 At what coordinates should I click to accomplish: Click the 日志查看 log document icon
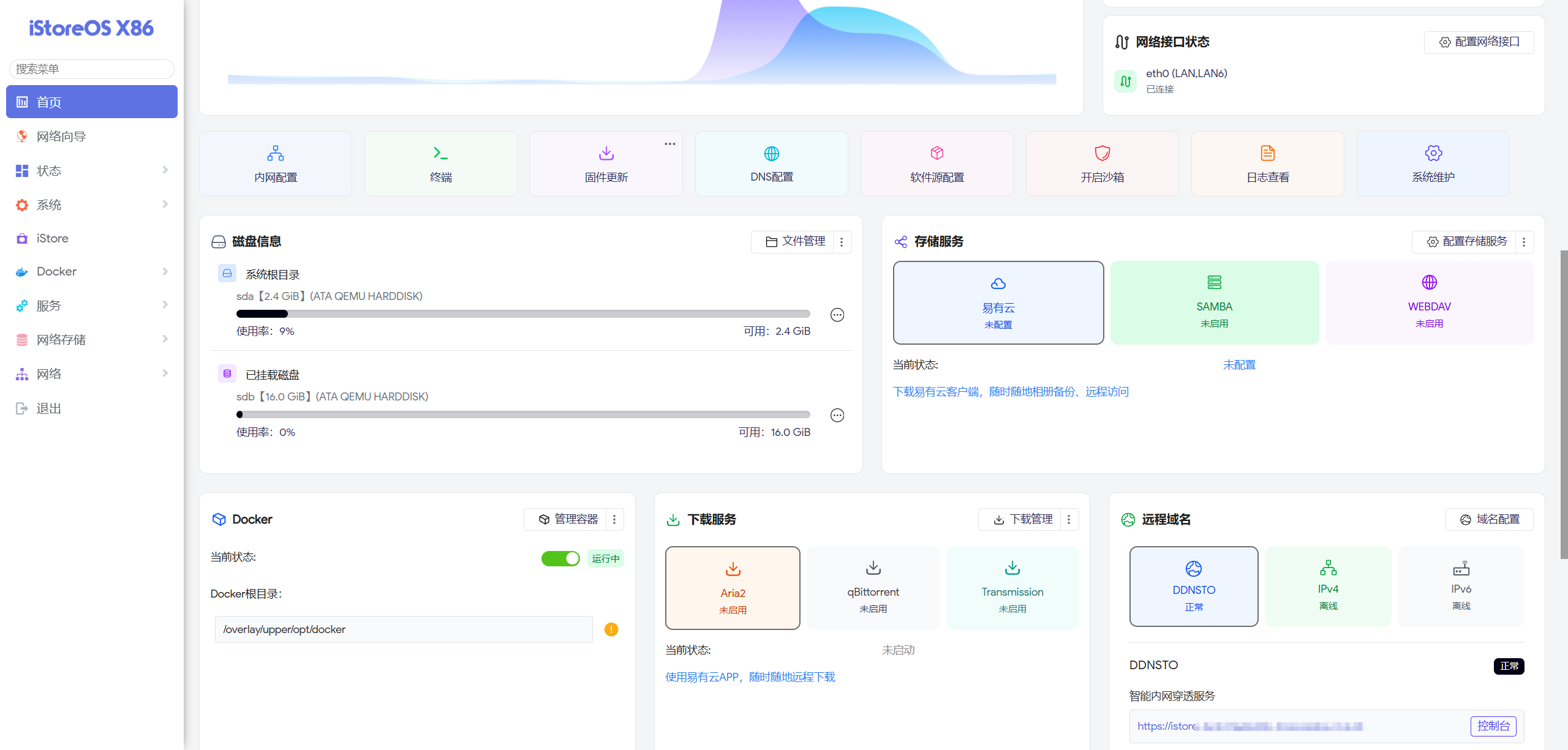pyautogui.click(x=1267, y=153)
